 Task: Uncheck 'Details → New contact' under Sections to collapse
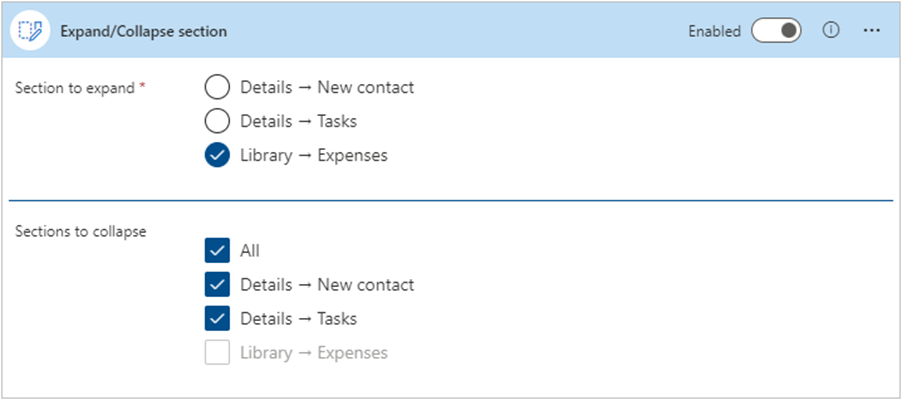[217, 285]
